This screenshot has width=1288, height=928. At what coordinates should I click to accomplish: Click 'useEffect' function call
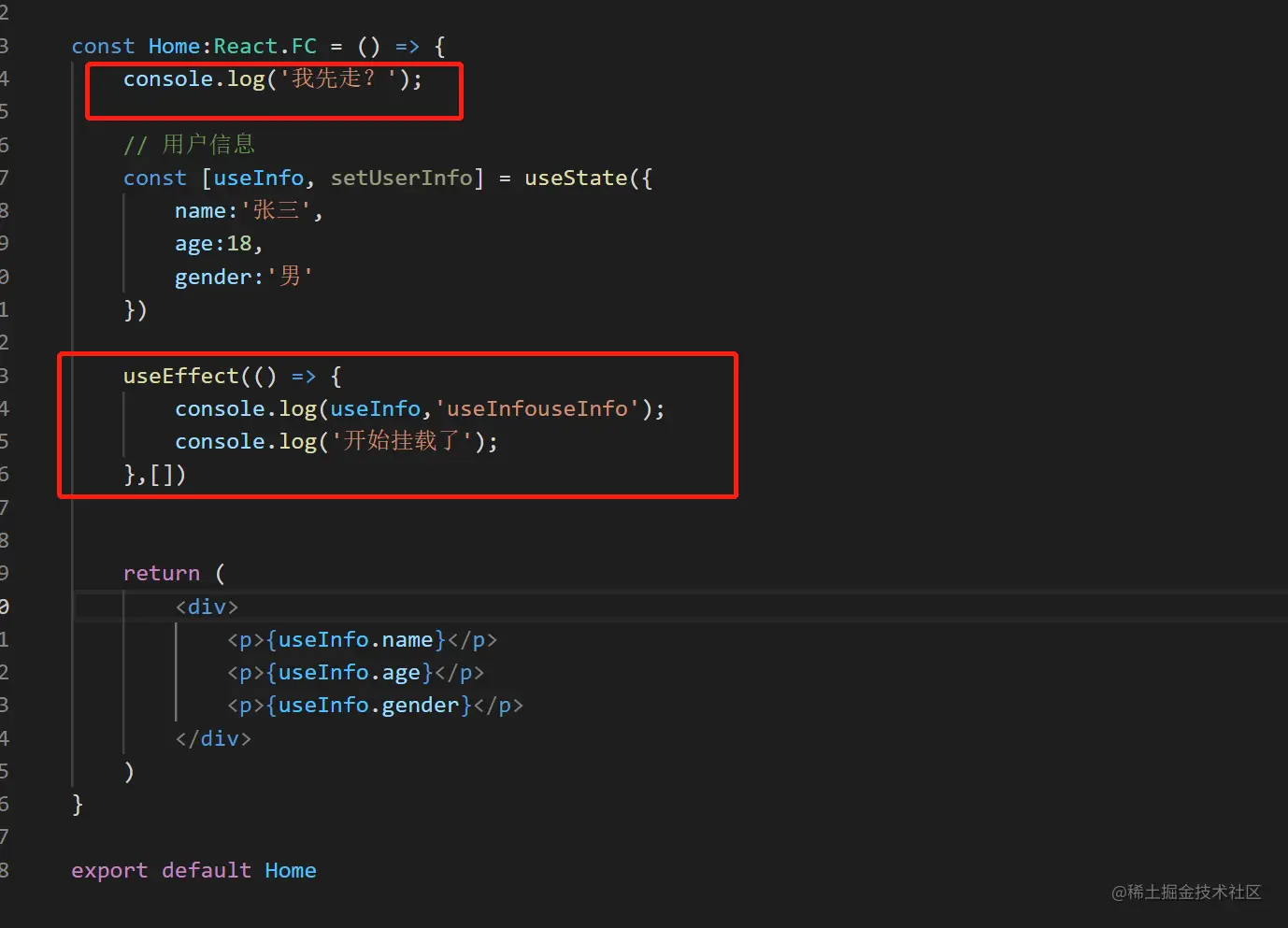pyautogui.click(x=181, y=376)
